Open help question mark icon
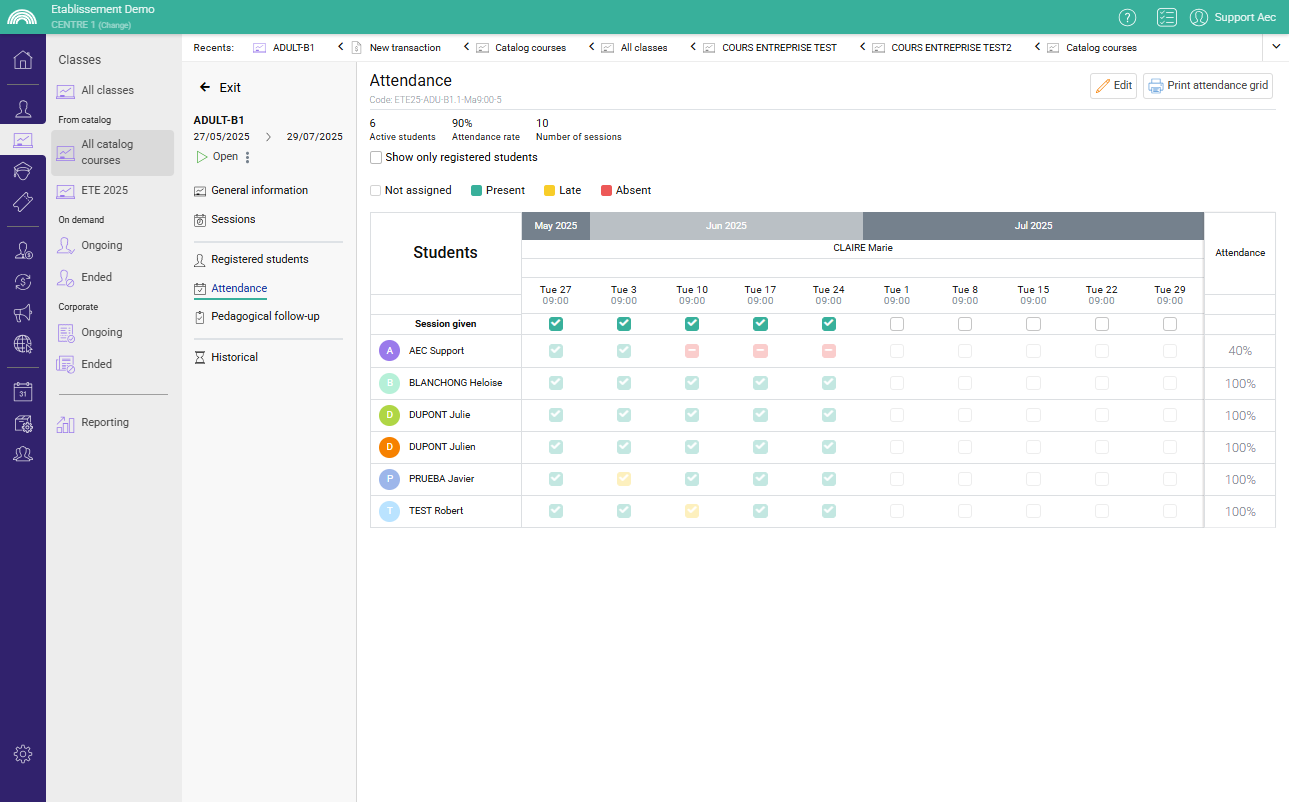The width and height of the screenshot is (1289, 802). 1127,17
